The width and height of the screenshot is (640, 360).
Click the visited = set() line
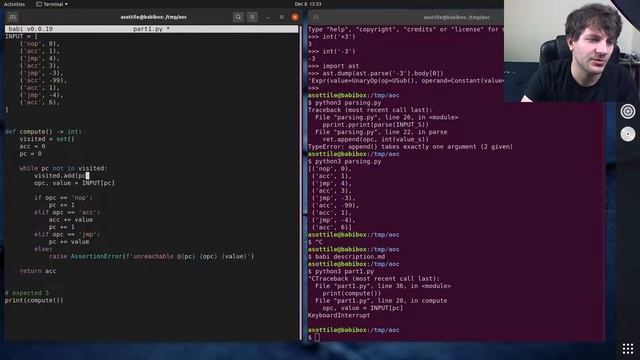point(47,139)
